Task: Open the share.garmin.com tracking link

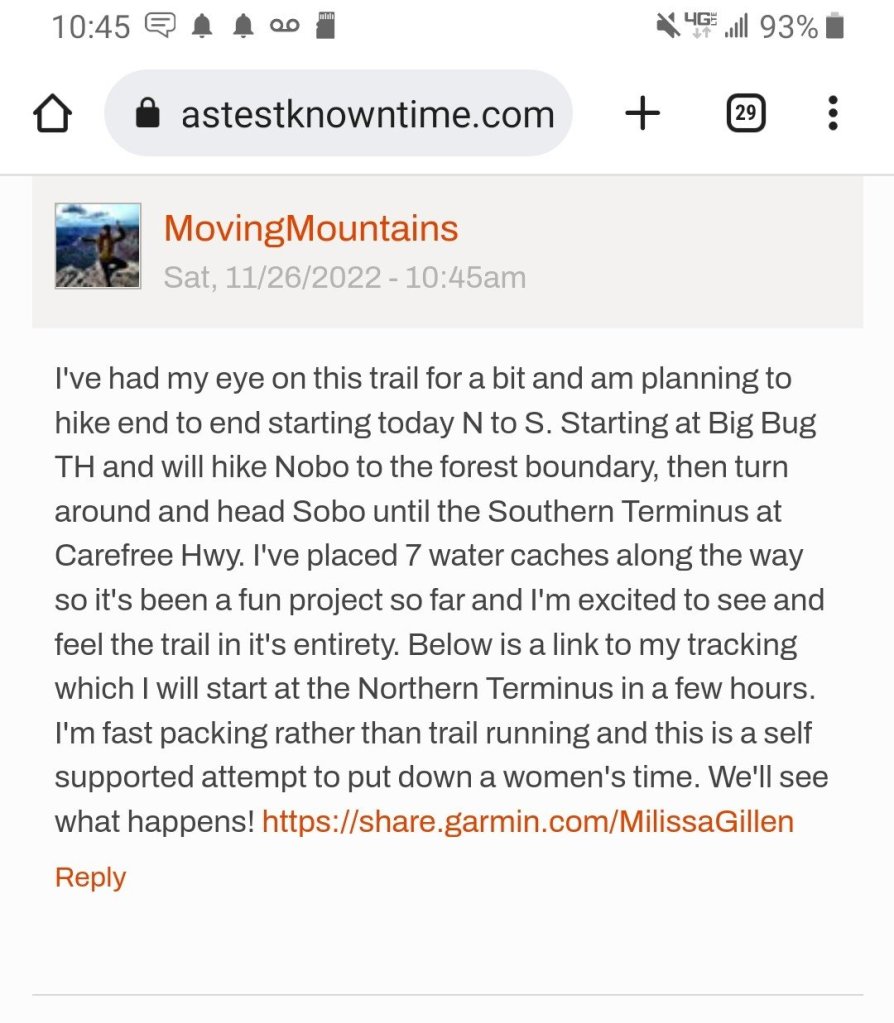Action: 527,822
